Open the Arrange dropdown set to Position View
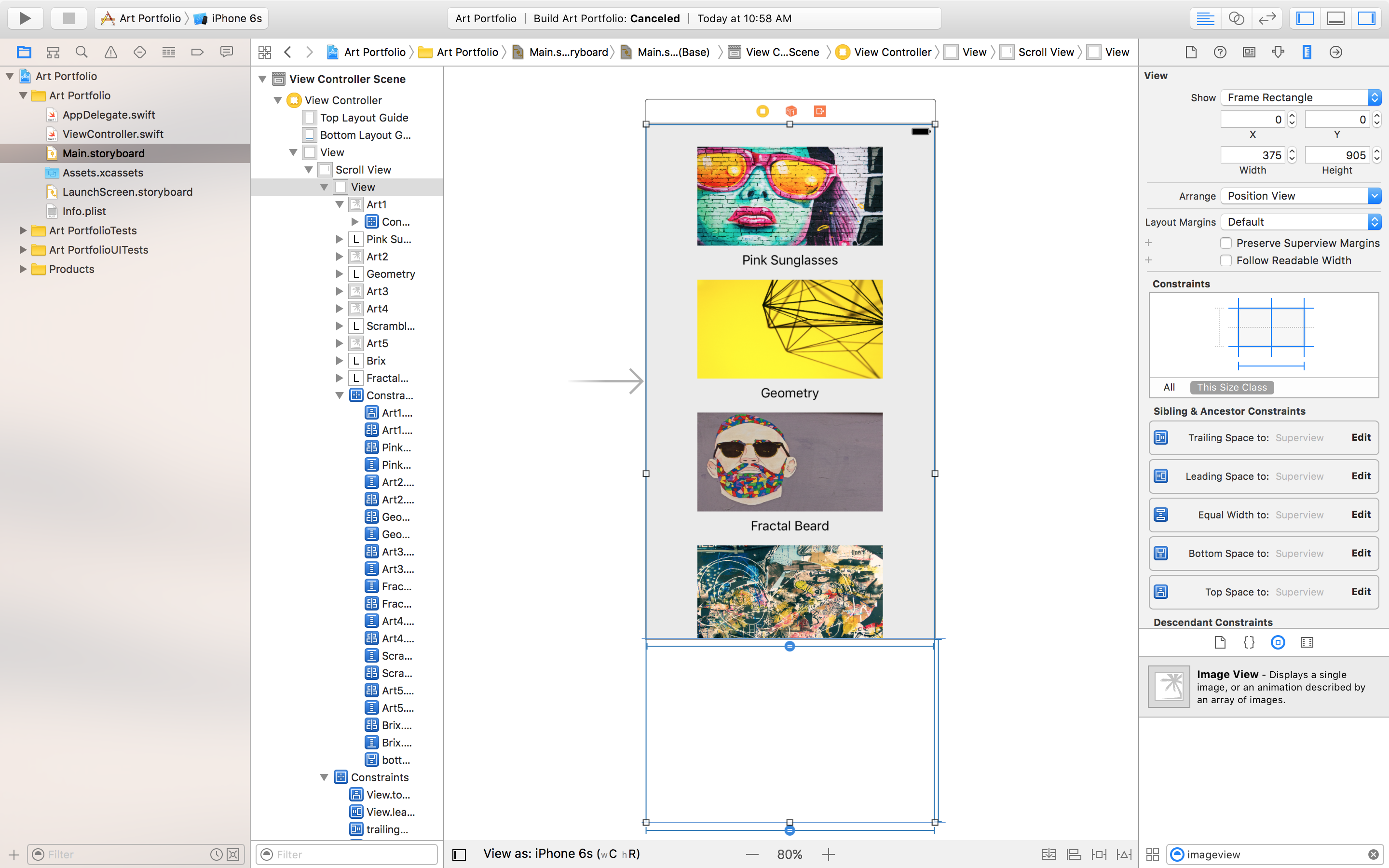 coord(1300,196)
